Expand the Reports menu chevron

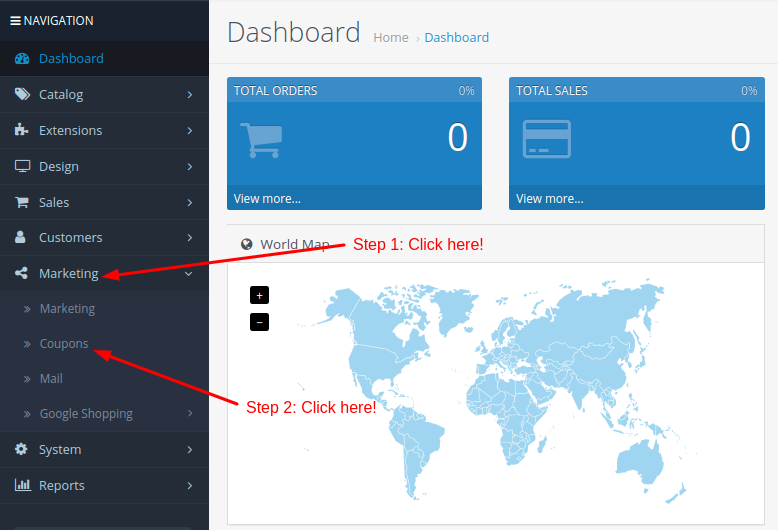[190, 485]
